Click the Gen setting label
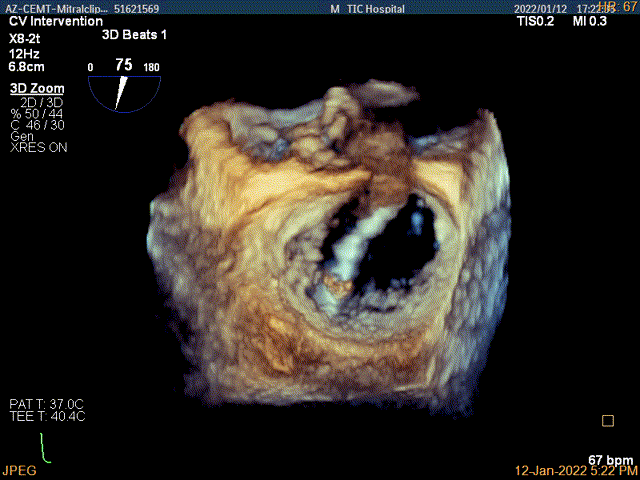This screenshot has width=640, height=480. (x=22, y=136)
